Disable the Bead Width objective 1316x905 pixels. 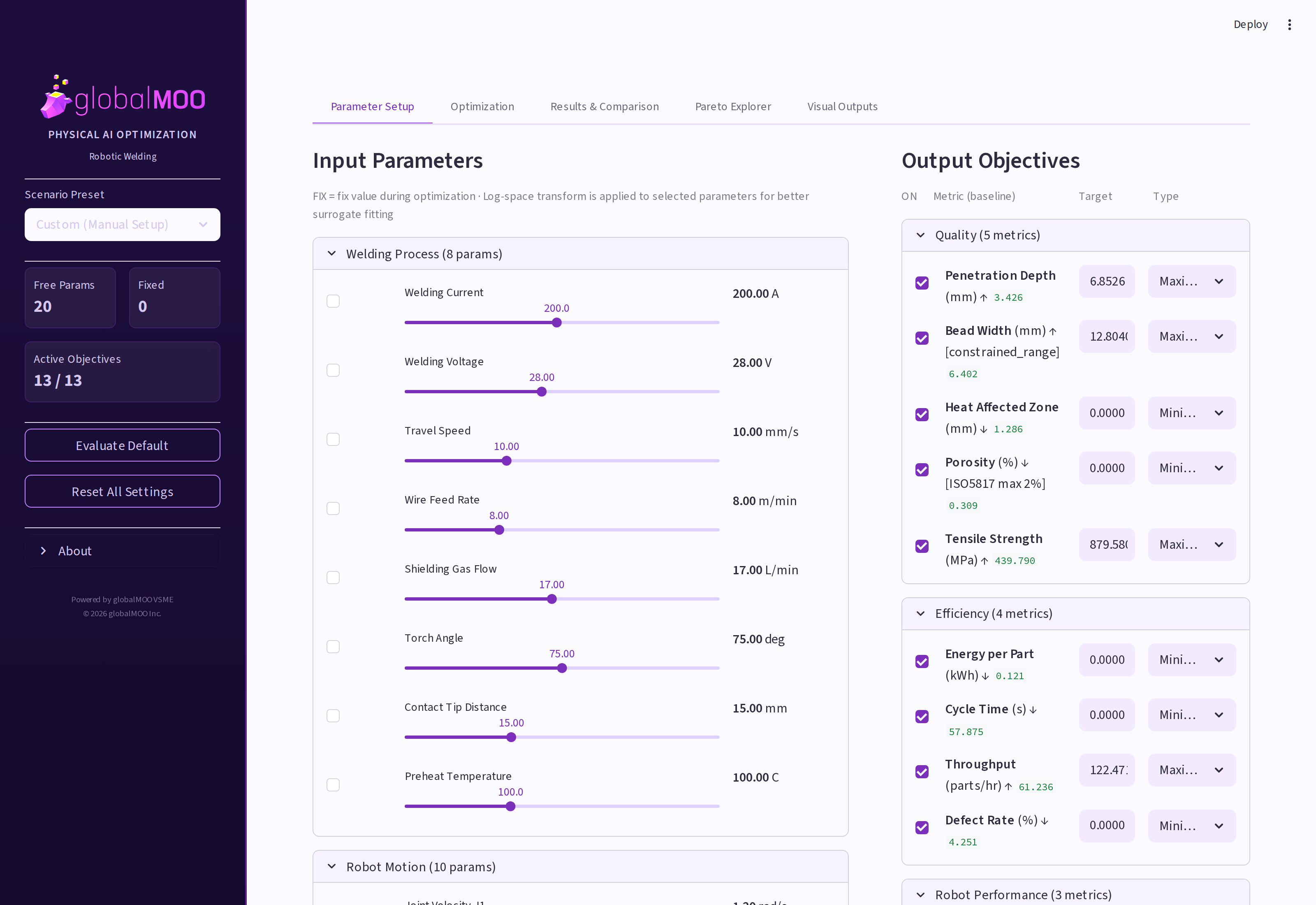(x=922, y=338)
